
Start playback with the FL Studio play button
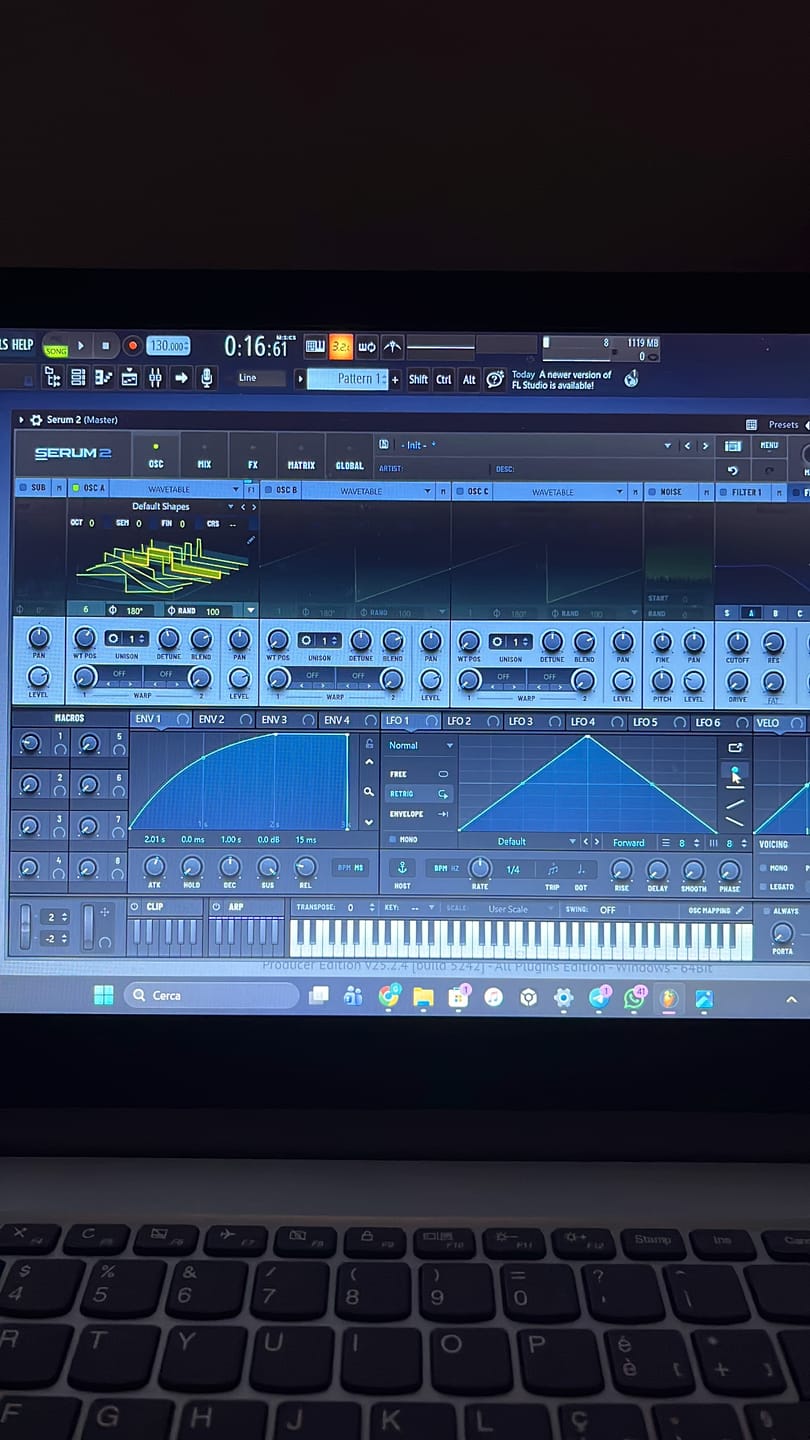pyautogui.click(x=81, y=345)
